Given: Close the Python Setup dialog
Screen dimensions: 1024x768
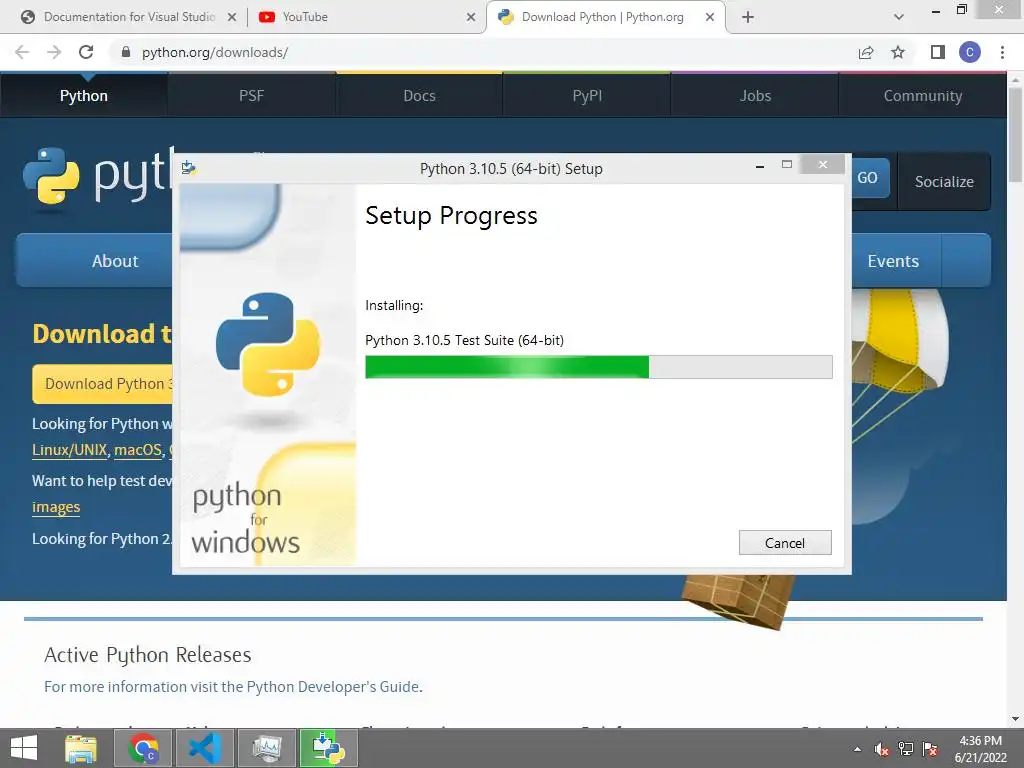Looking at the screenshot, I should (823, 165).
